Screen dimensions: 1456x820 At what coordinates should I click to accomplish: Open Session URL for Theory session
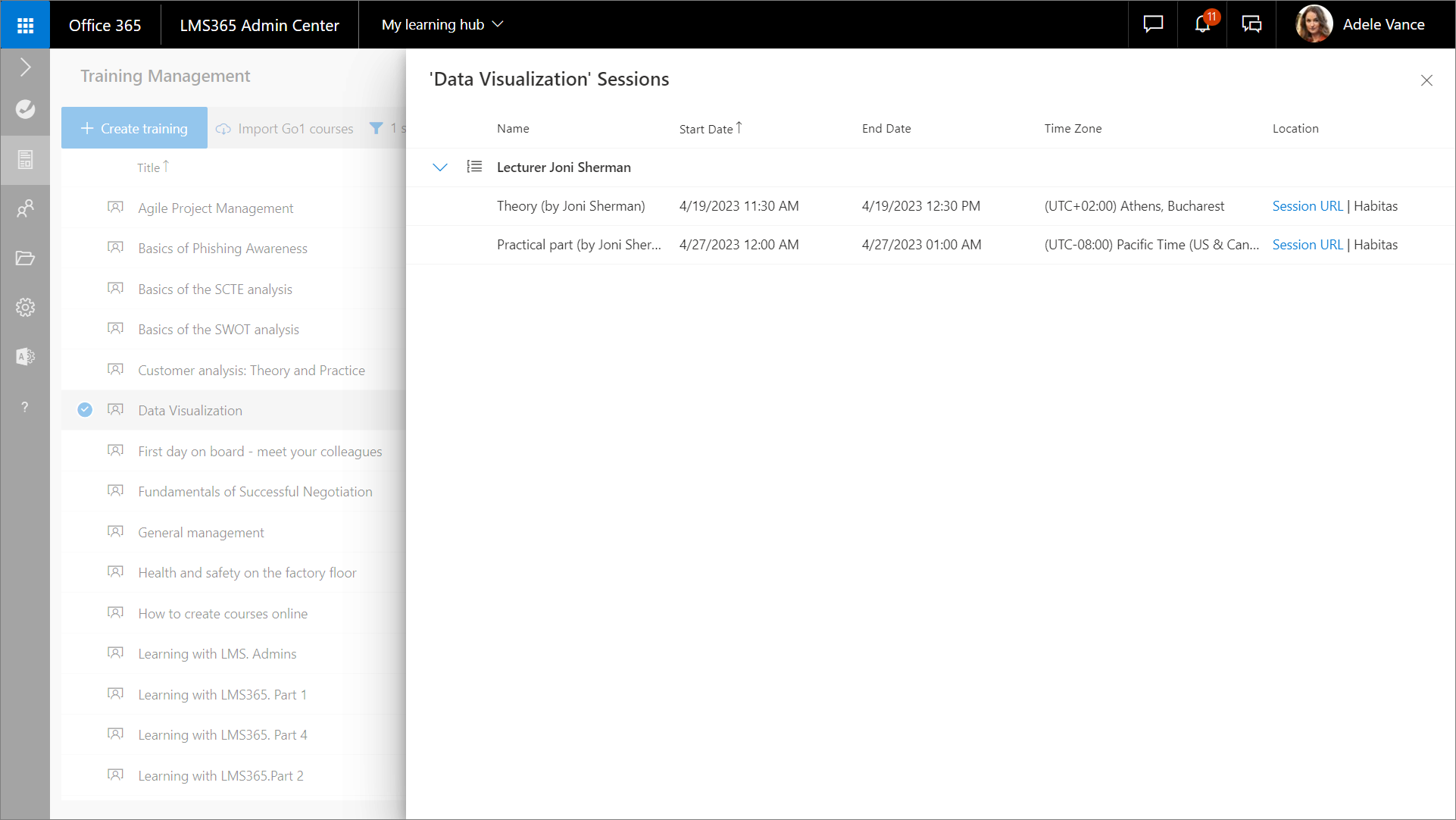(x=1307, y=206)
